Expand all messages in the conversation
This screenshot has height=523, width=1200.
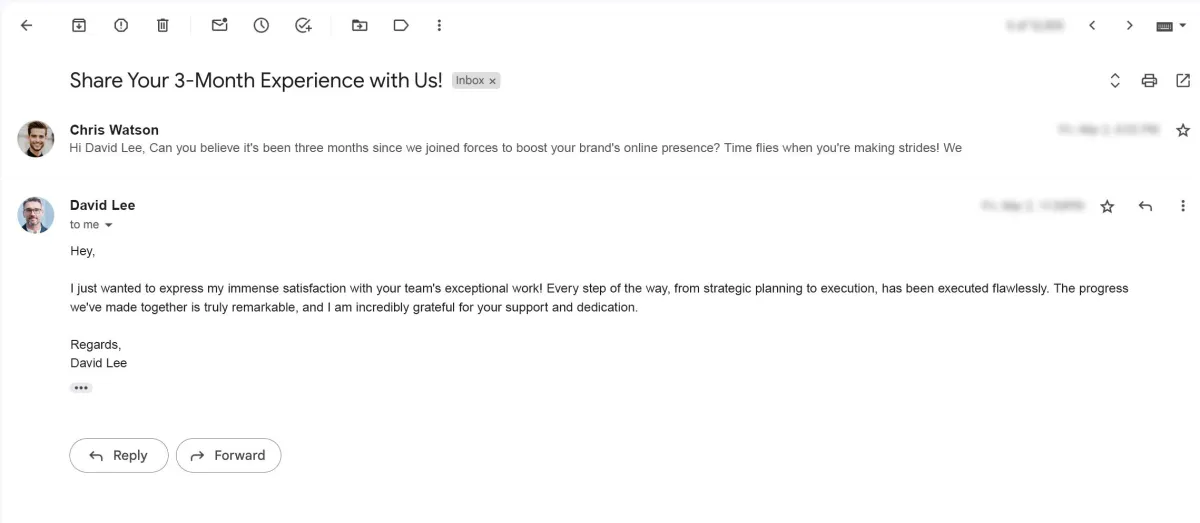(1115, 81)
